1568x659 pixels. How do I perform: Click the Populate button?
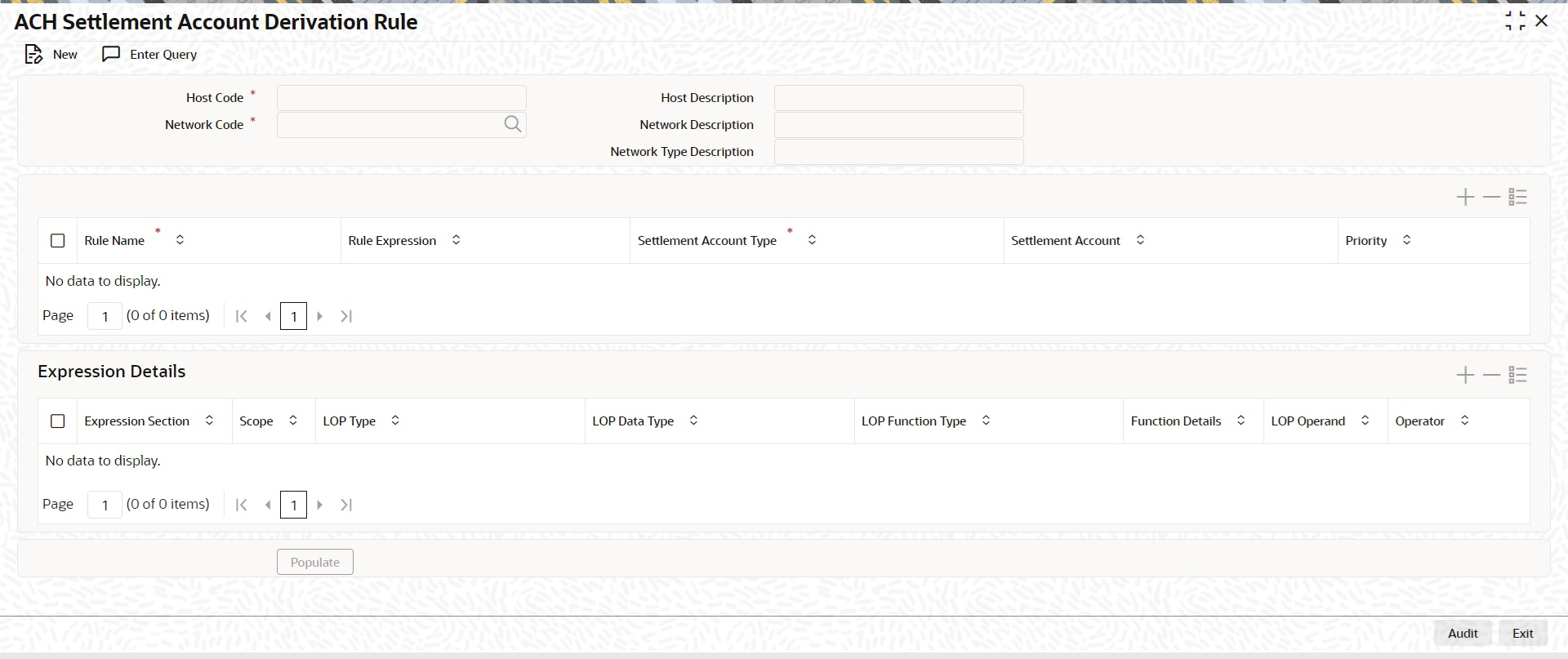pos(315,562)
